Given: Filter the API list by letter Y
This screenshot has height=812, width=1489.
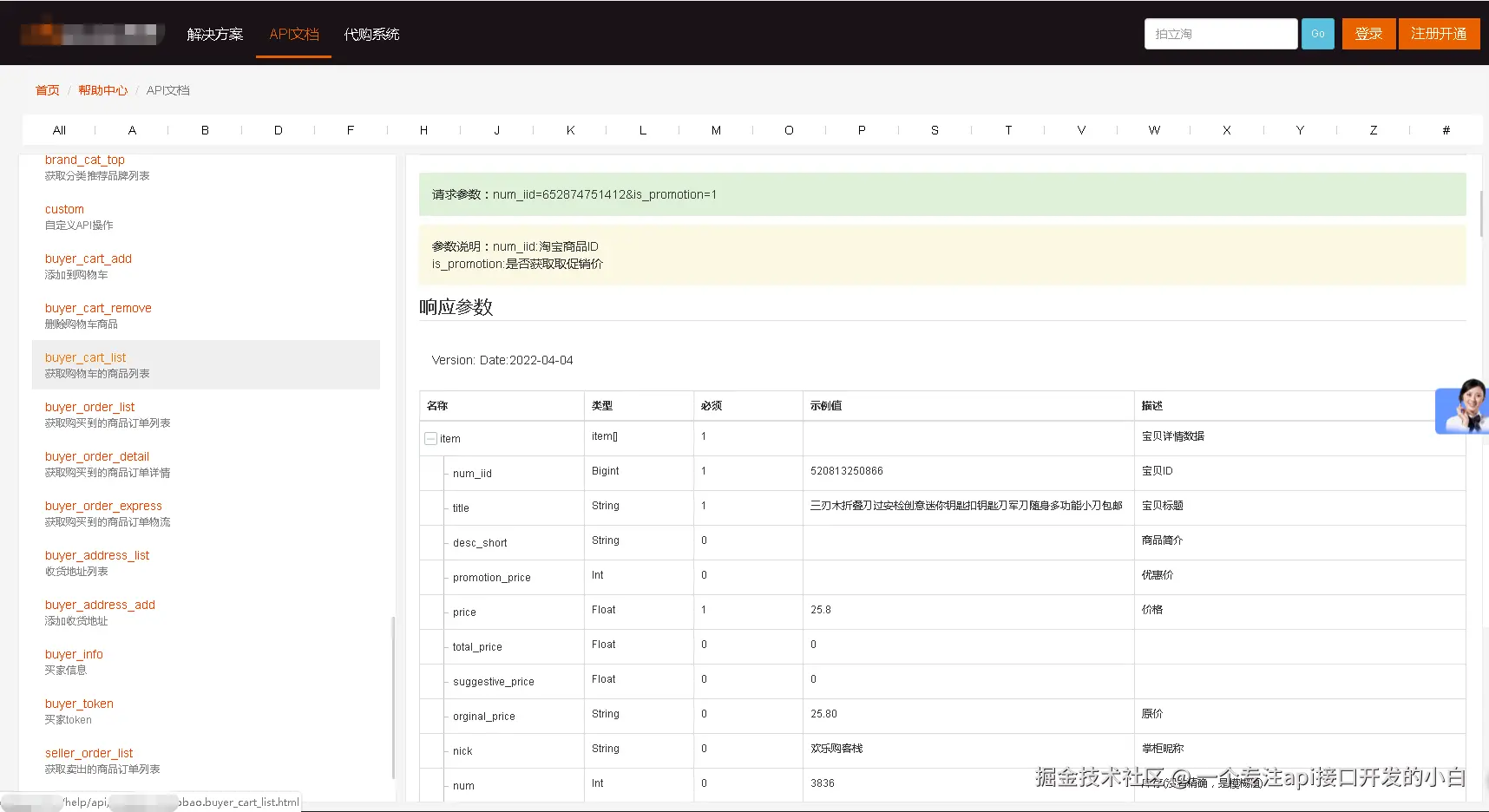Looking at the screenshot, I should click(x=1300, y=130).
